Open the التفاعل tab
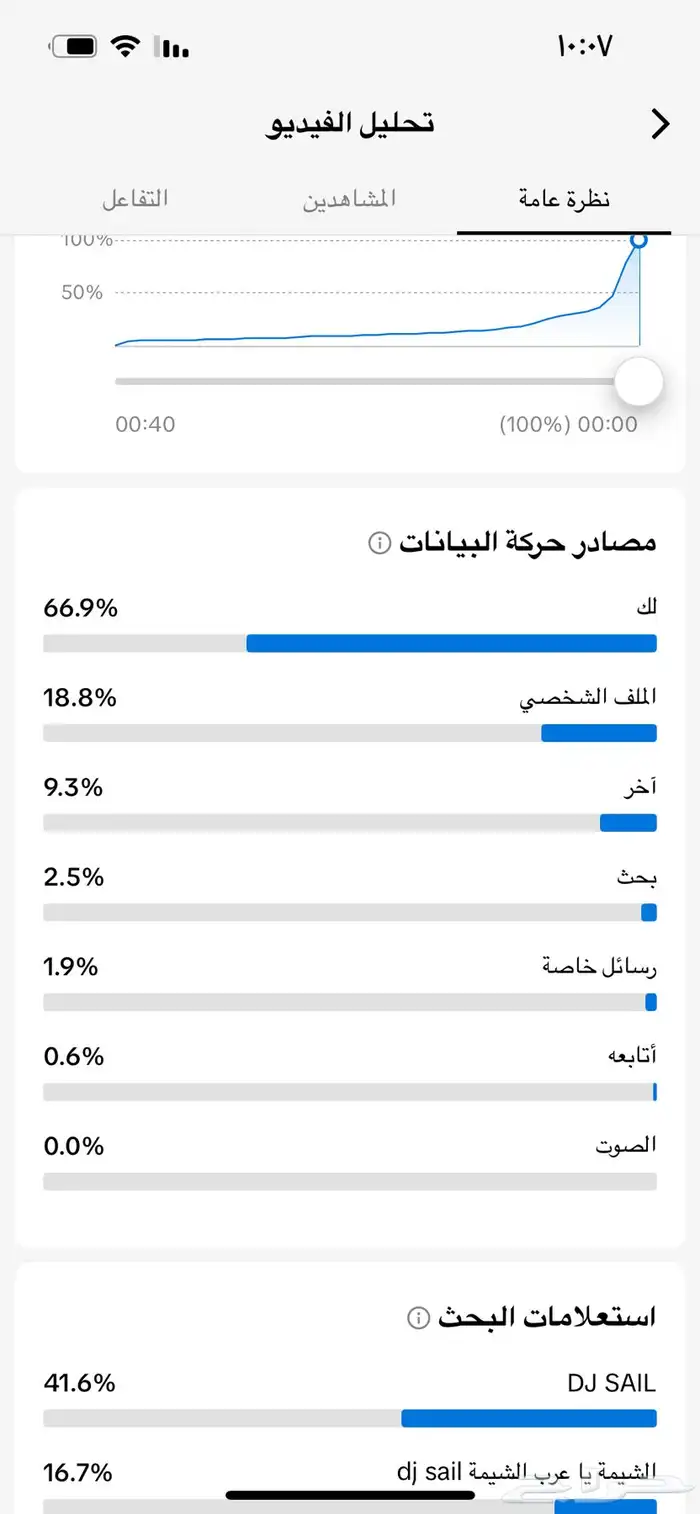Screen dimensions: 700x1514 click(135, 198)
